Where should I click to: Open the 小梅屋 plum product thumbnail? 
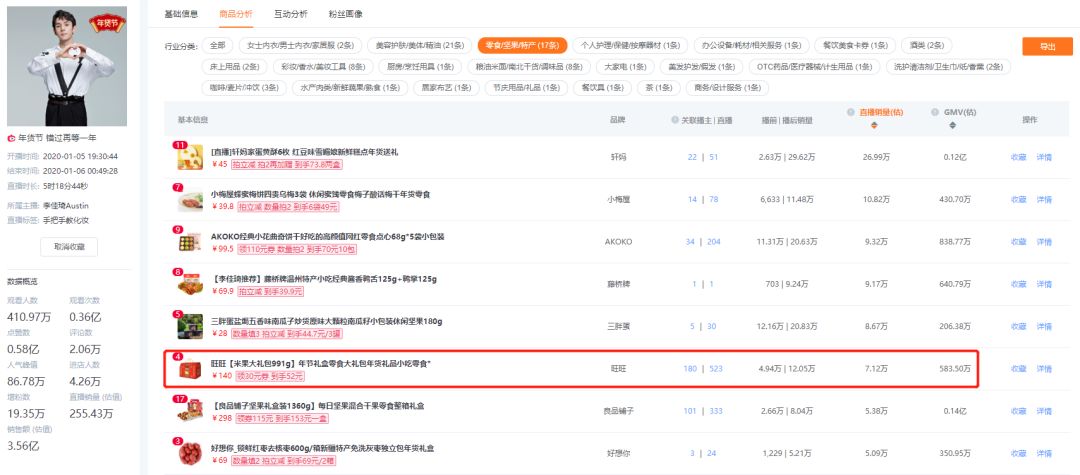coord(190,201)
